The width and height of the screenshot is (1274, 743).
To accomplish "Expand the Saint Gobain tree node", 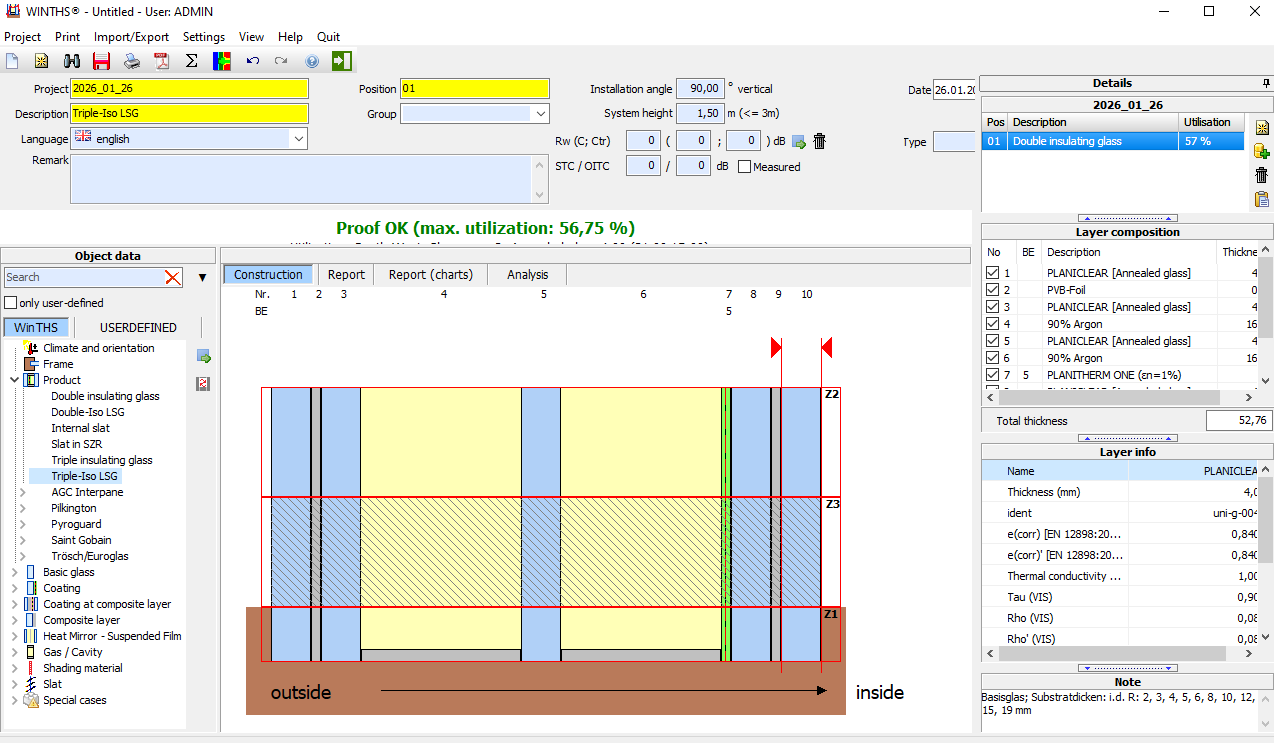I will (23, 540).
